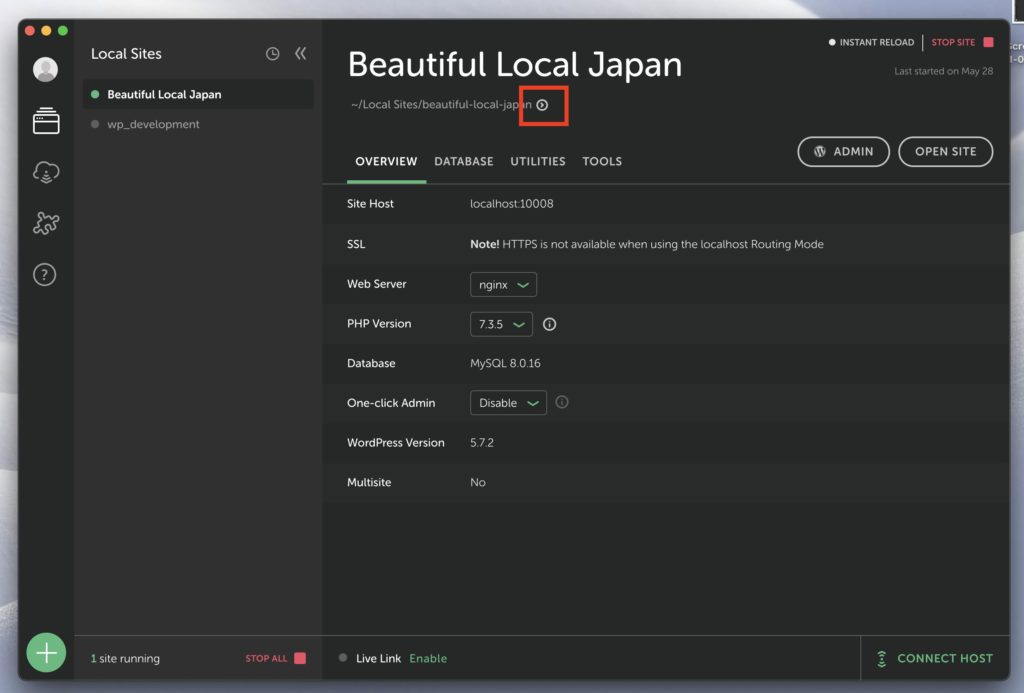Switch to the Utilities tab
This screenshot has width=1024, height=693.
point(537,161)
